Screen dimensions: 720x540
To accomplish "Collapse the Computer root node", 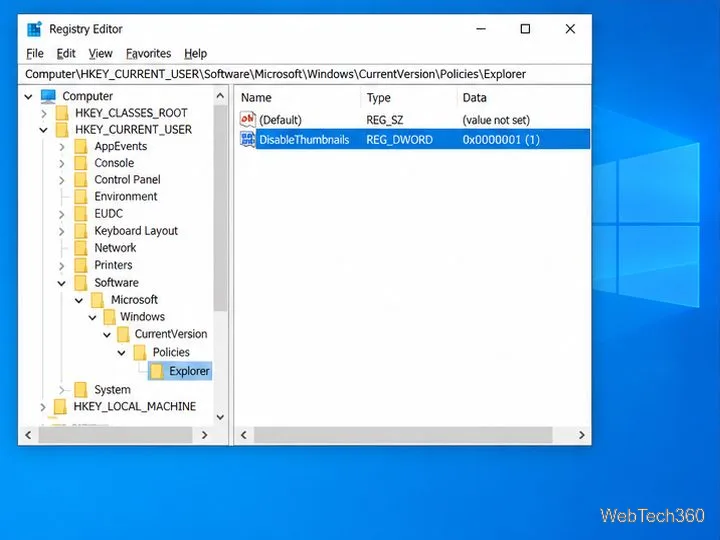I will click(x=28, y=96).
